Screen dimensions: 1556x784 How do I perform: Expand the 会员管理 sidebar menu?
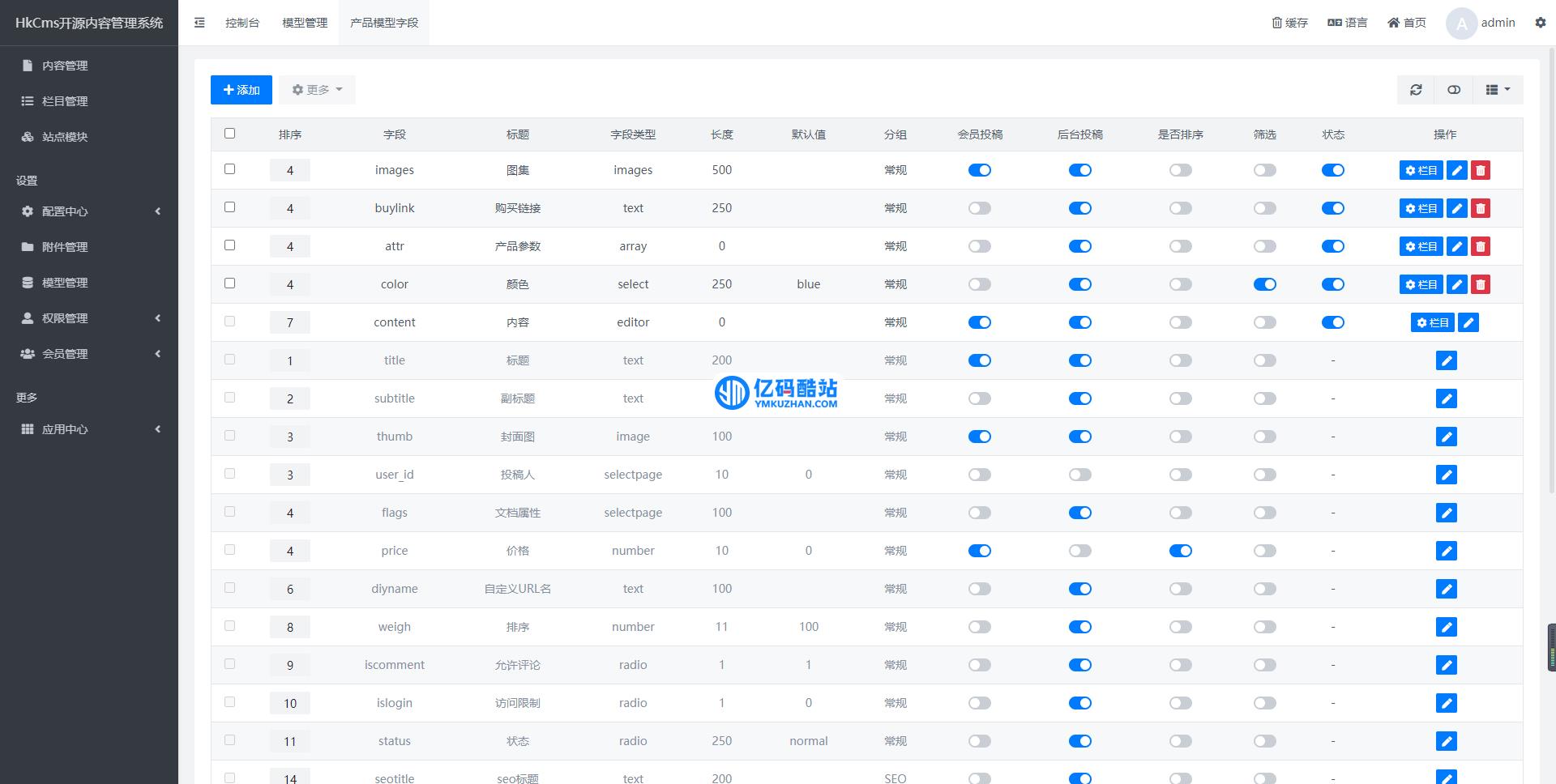tap(89, 354)
